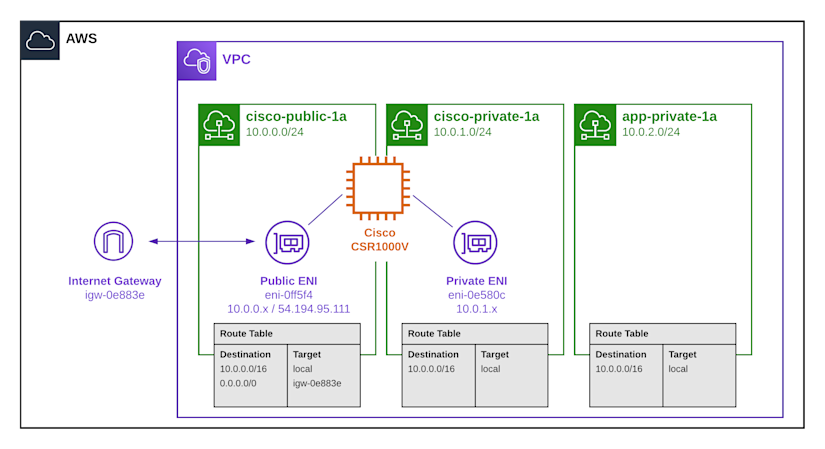This screenshot has width=825, height=449.
Task: Click the AWS label text
Action: click(82, 39)
